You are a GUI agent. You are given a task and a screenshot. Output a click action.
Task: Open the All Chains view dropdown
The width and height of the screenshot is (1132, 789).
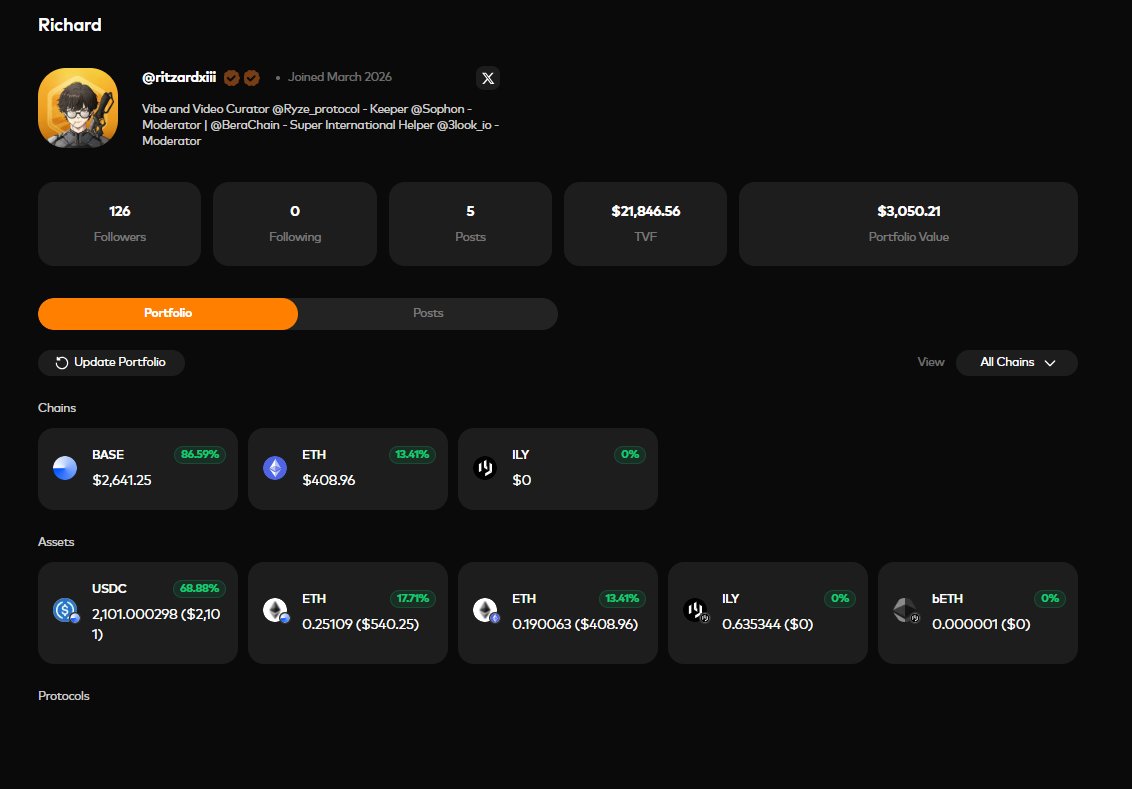[x=1016, y=363]
